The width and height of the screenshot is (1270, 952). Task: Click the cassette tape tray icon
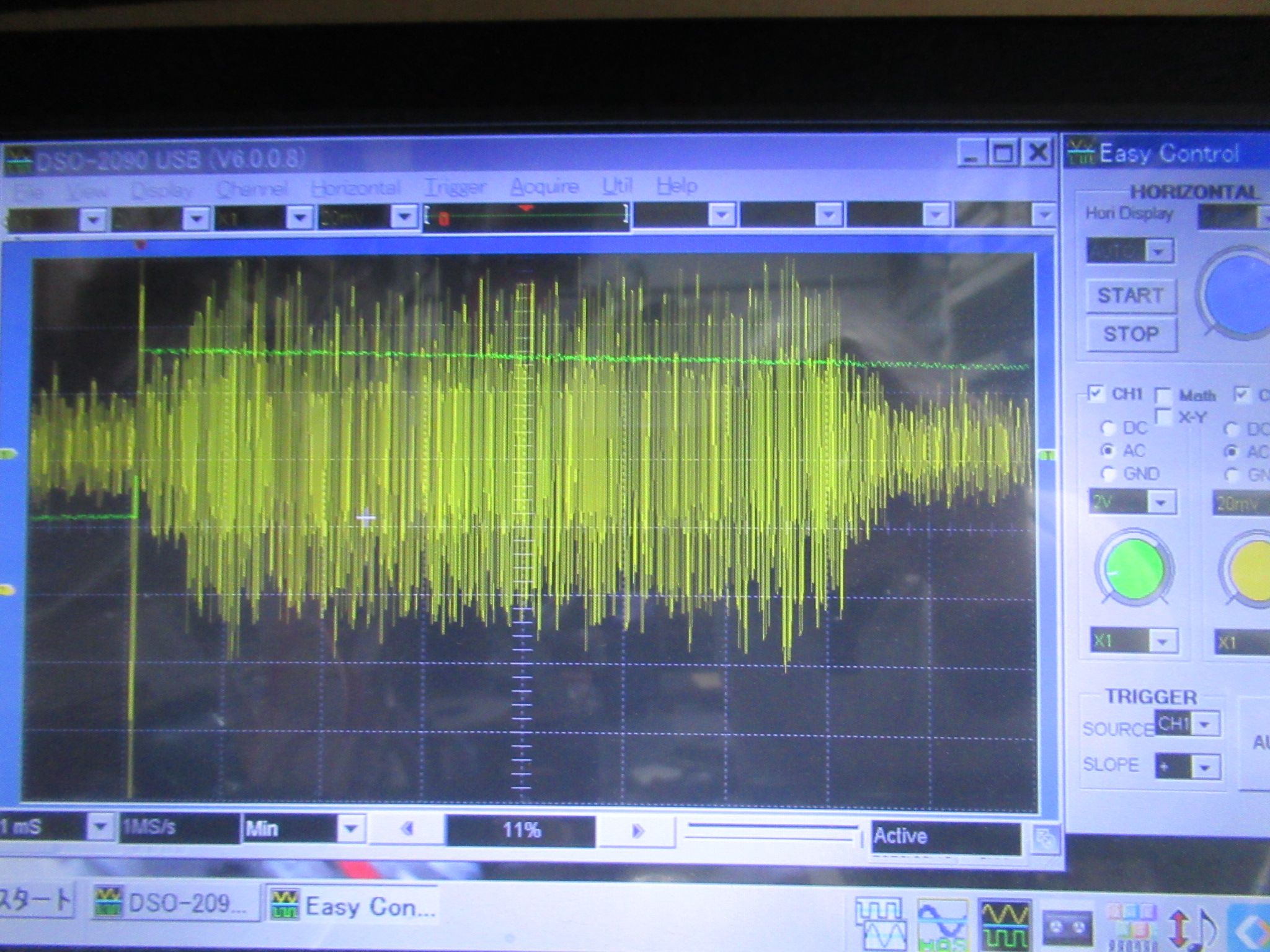[1067, 926]
